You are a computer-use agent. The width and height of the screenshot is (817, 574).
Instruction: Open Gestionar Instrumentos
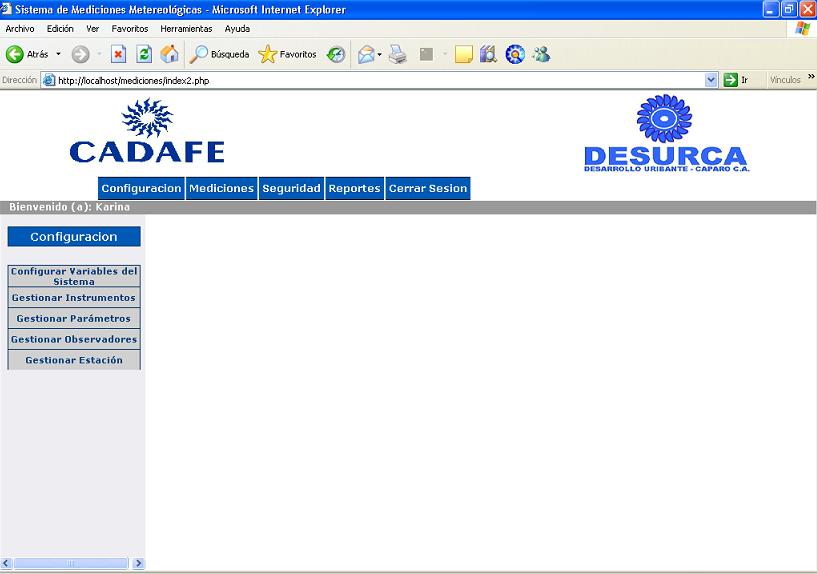click(74, 297)
